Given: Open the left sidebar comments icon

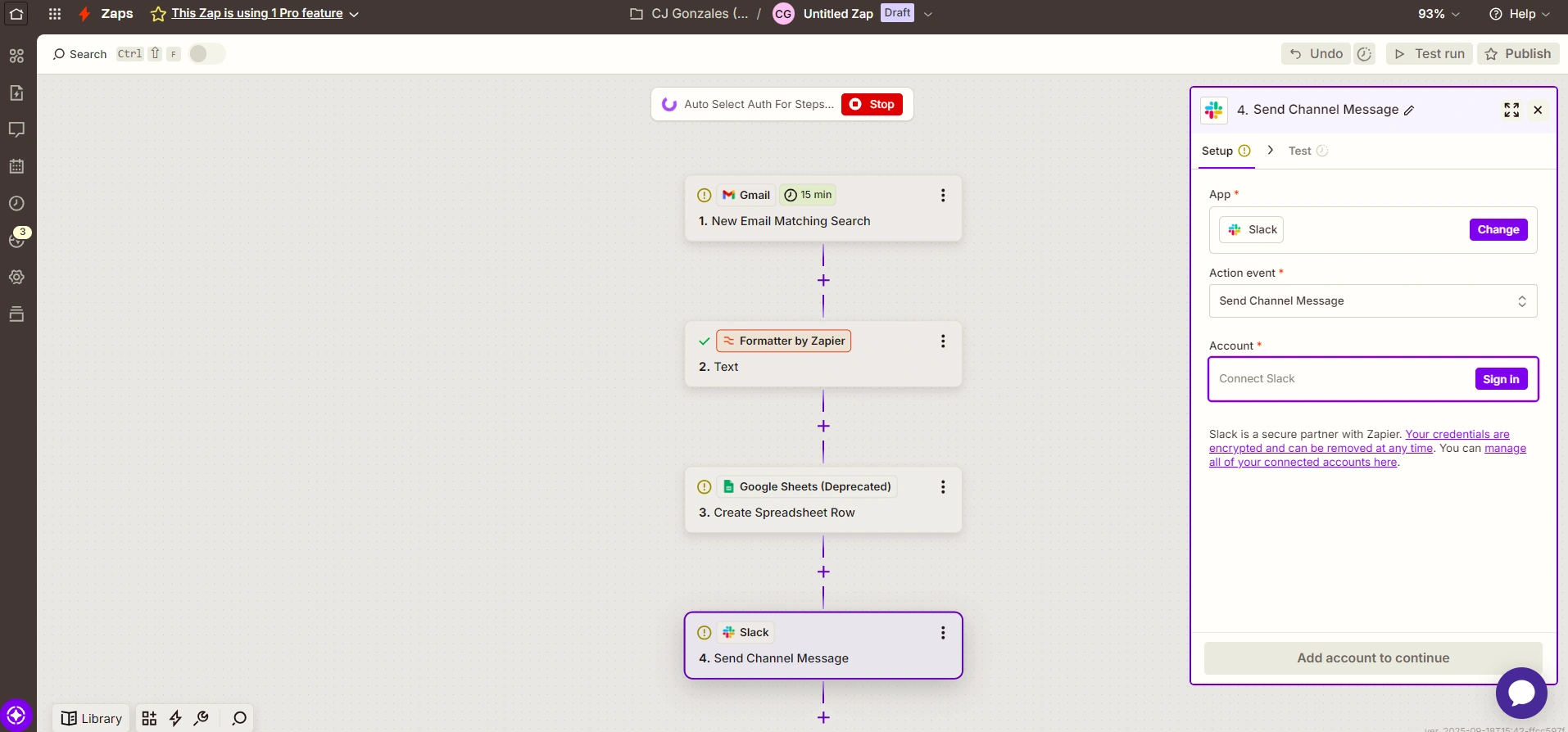Looking at the screenshot, I should (16, 129).
